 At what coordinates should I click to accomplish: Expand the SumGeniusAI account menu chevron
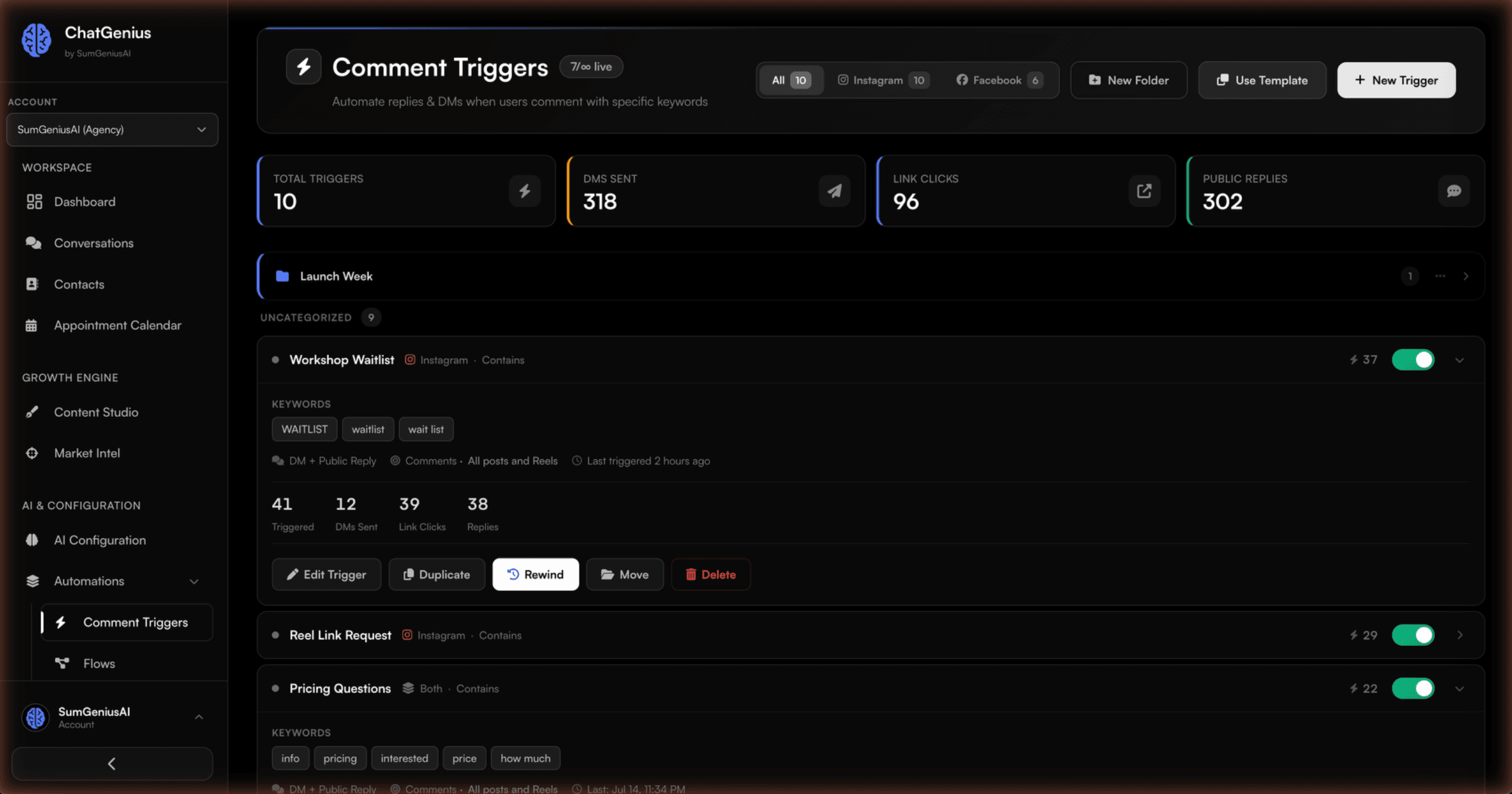[x=199, y=717]
